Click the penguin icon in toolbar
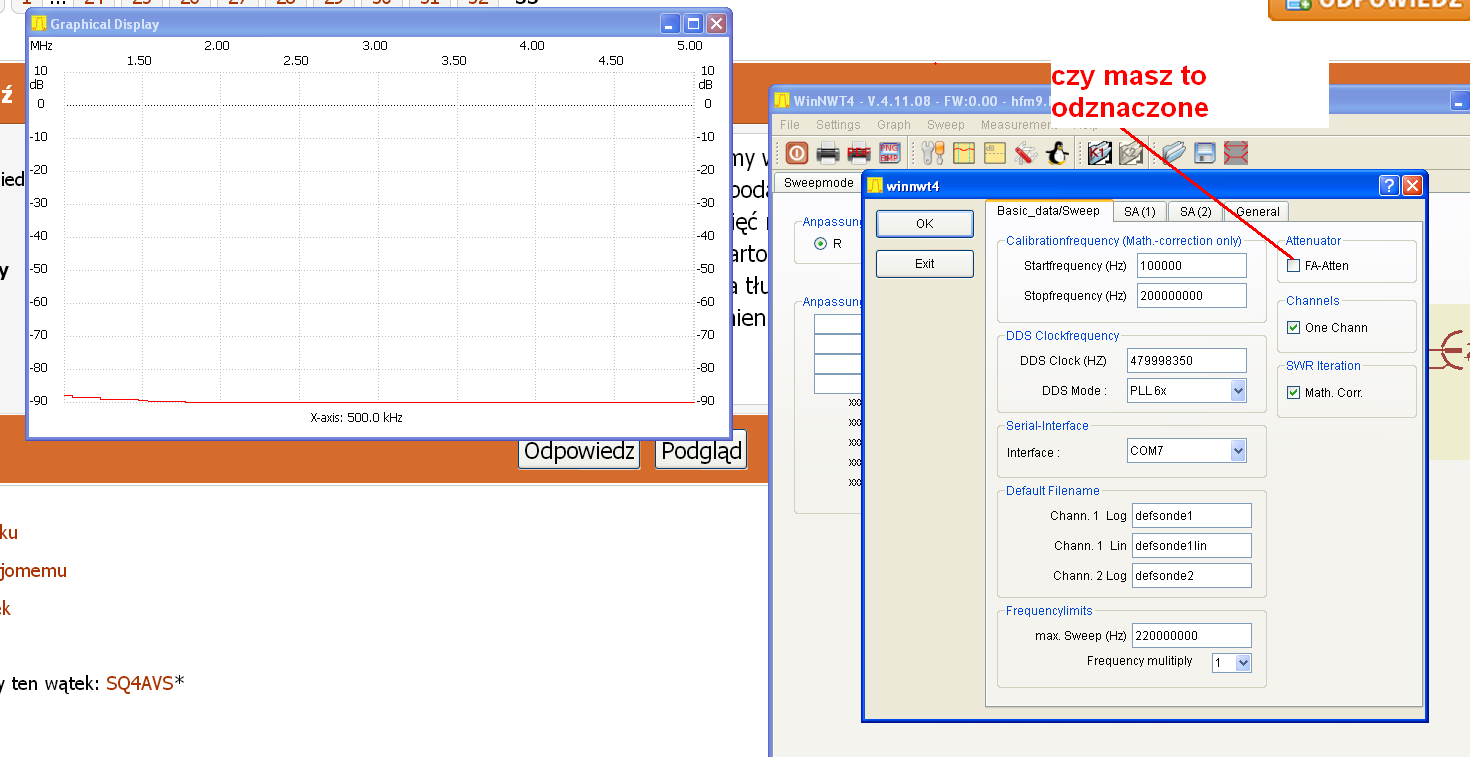This screenshot has height=757, width=1470. pos(1056,153)
